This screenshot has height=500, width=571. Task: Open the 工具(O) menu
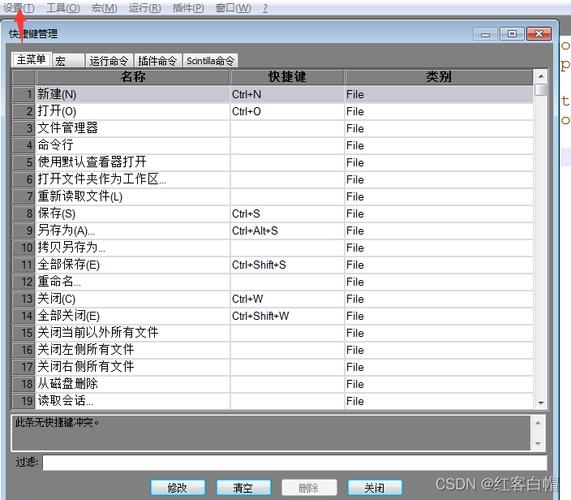(x=63, y=8)
